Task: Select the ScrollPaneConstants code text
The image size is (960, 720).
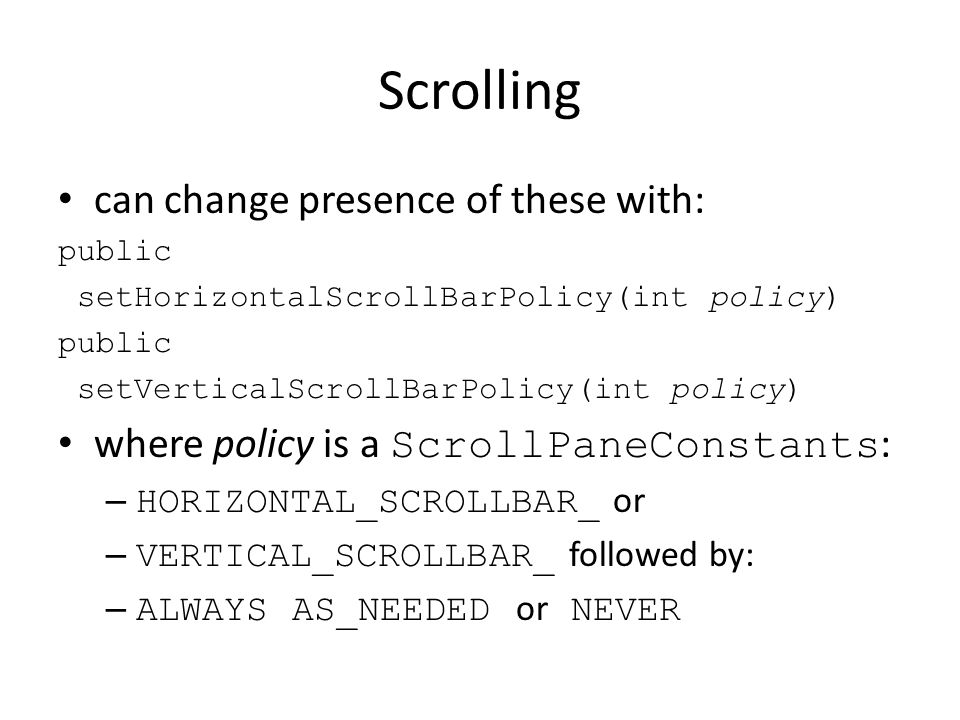Action: click(x=636, y=445)
